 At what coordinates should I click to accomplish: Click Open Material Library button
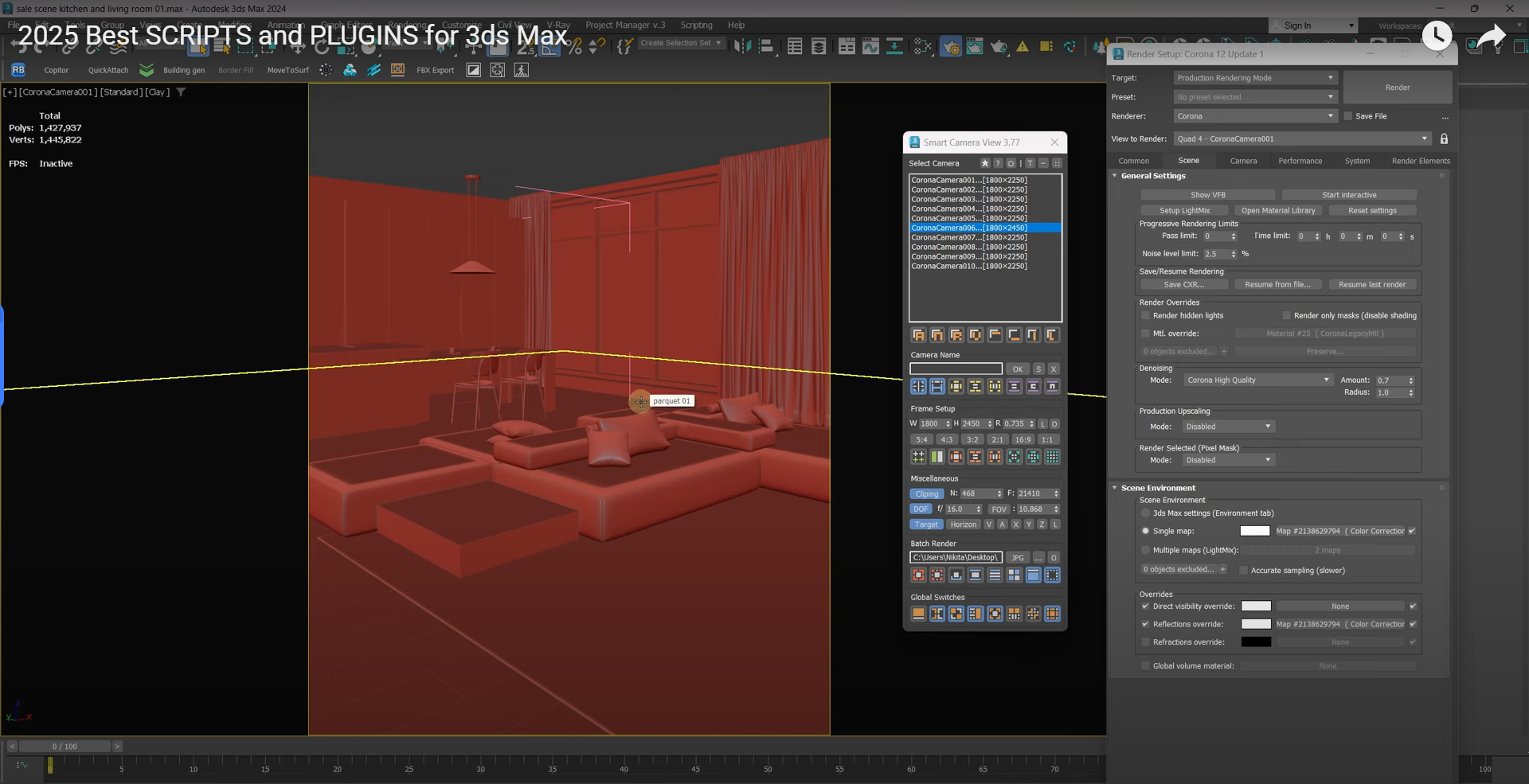pos(1278,211)
